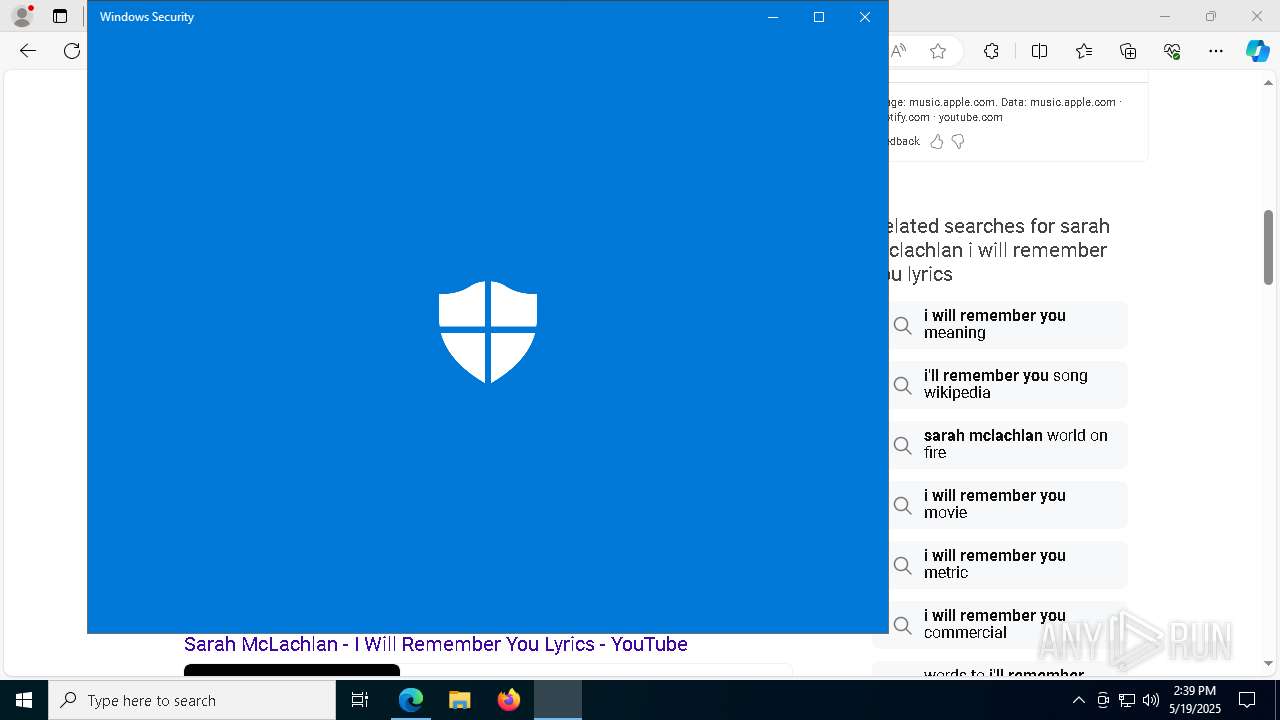
Task: Open Firefox taskbar icon
Action: pos(509,700)
